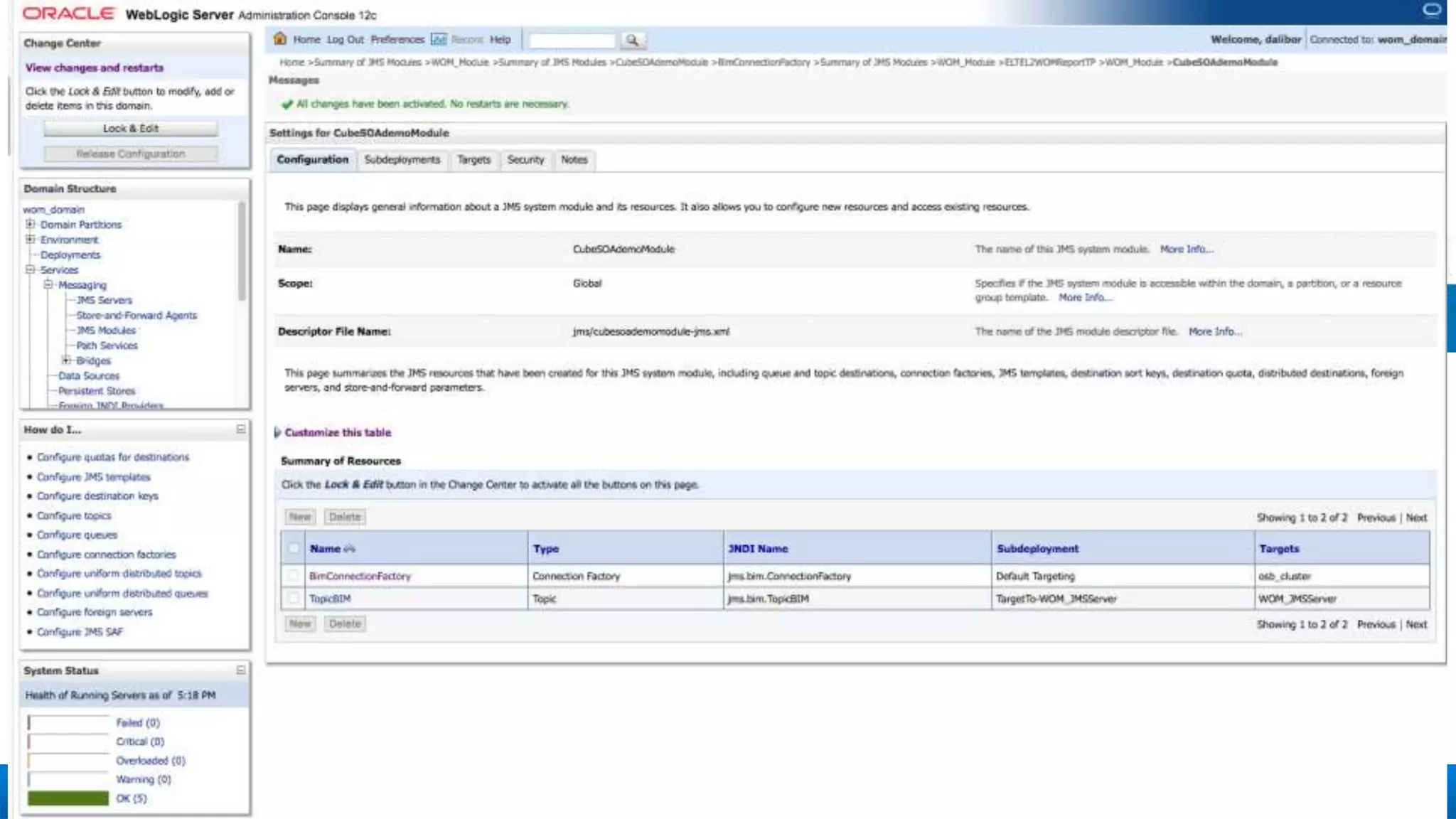
Task: Expand the Bridges tree node
Action: [x=66, y=360]
